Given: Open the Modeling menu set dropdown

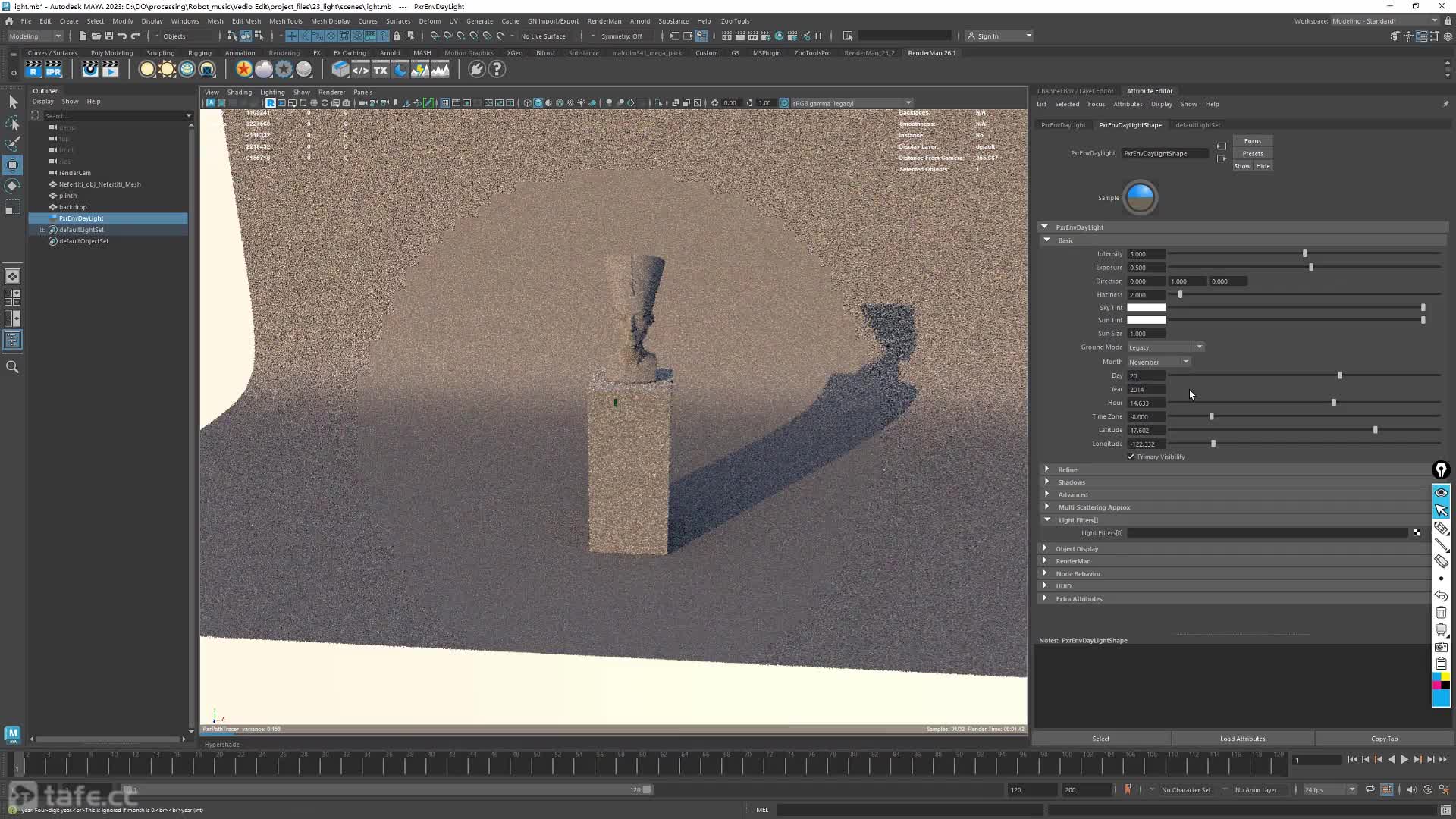Looking at the screenshot, I should pyautogui.click(x=35, y=36).
